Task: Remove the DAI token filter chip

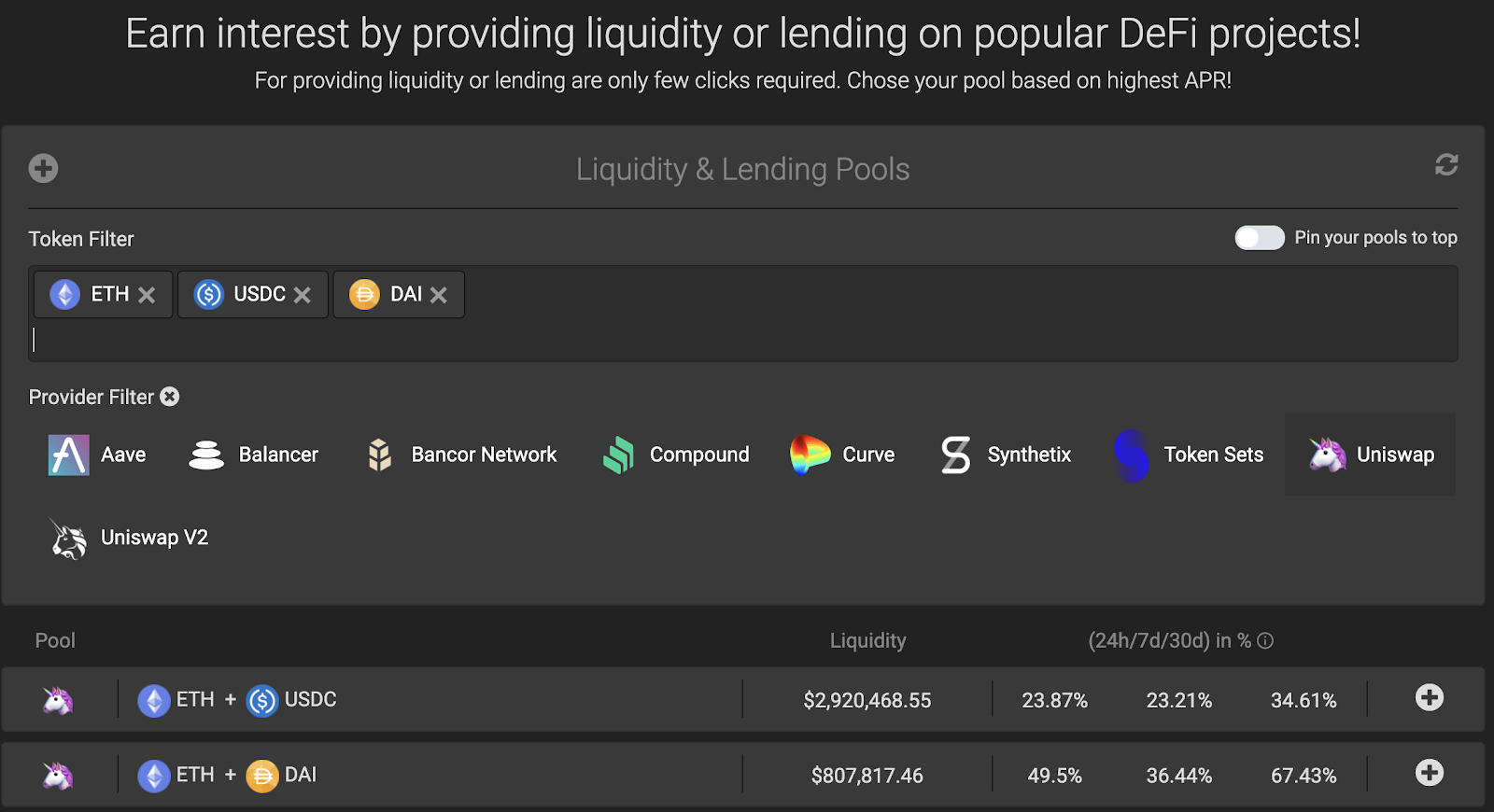Action: pos(438,295)
